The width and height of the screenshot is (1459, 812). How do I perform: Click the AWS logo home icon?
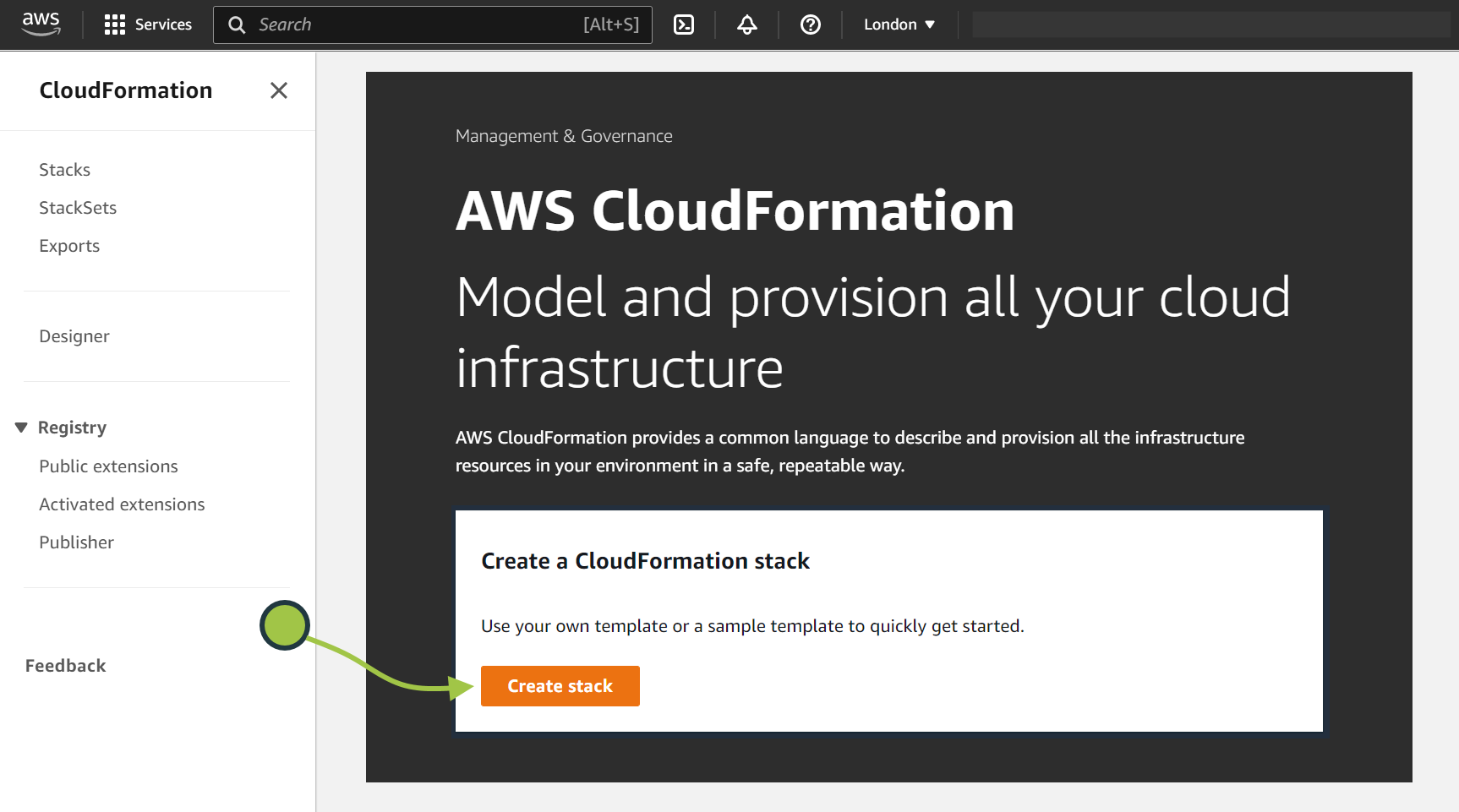[x=41, y=24]
